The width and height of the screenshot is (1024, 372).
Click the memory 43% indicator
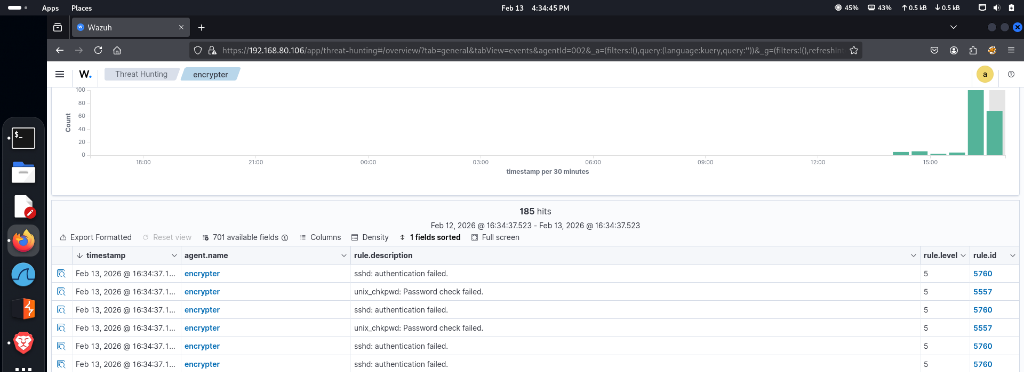coord(879,8)
